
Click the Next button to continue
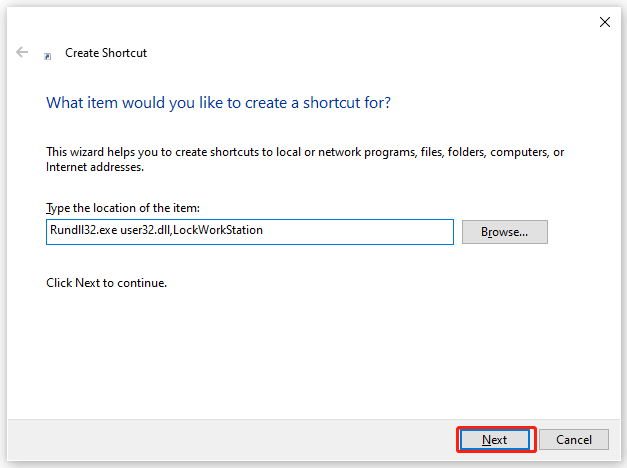click(x=494, y=440)
